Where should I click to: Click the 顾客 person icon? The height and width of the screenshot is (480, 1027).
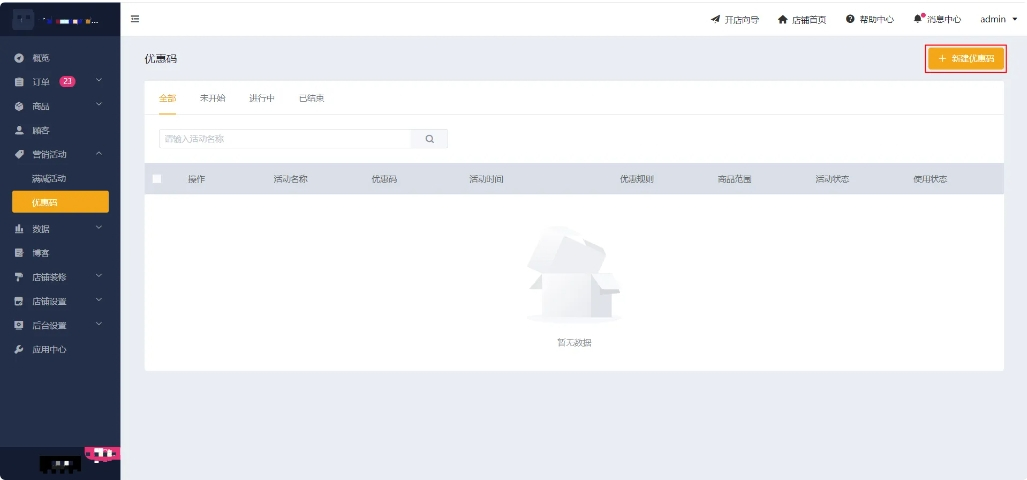pos(20,130)
